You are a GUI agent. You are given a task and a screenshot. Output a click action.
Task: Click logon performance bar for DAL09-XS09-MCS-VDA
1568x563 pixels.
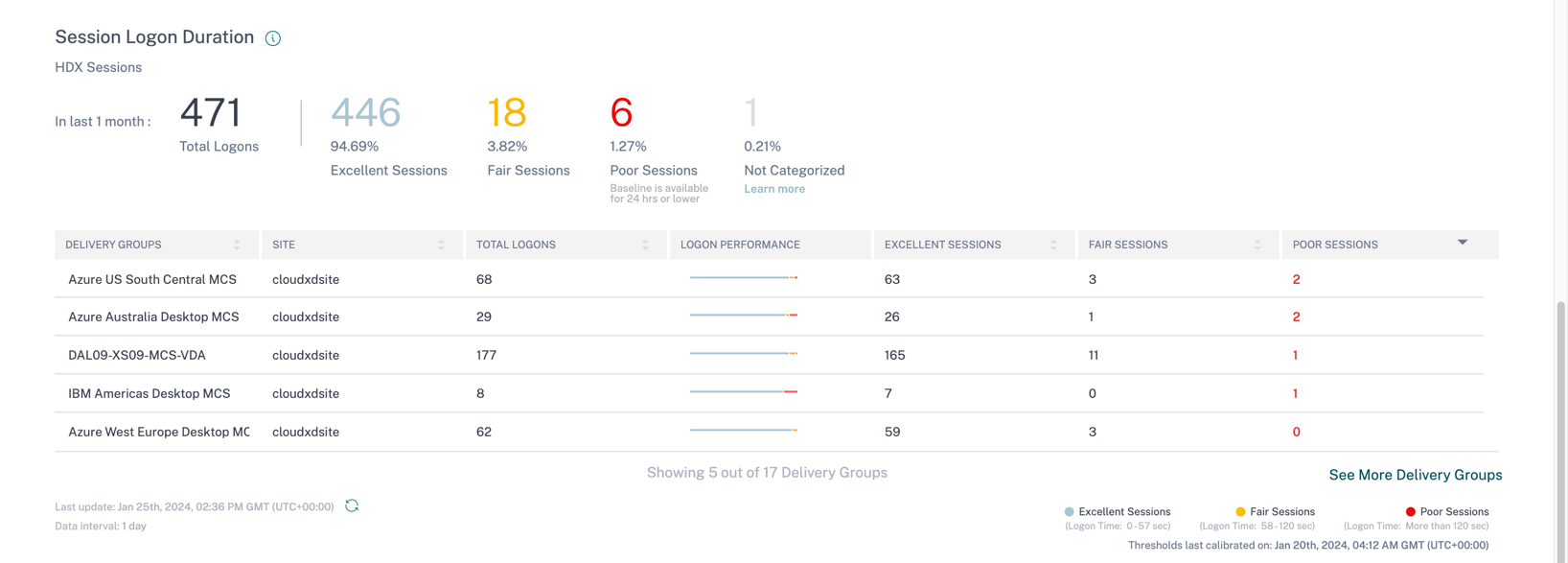click(x=743, y=354)
